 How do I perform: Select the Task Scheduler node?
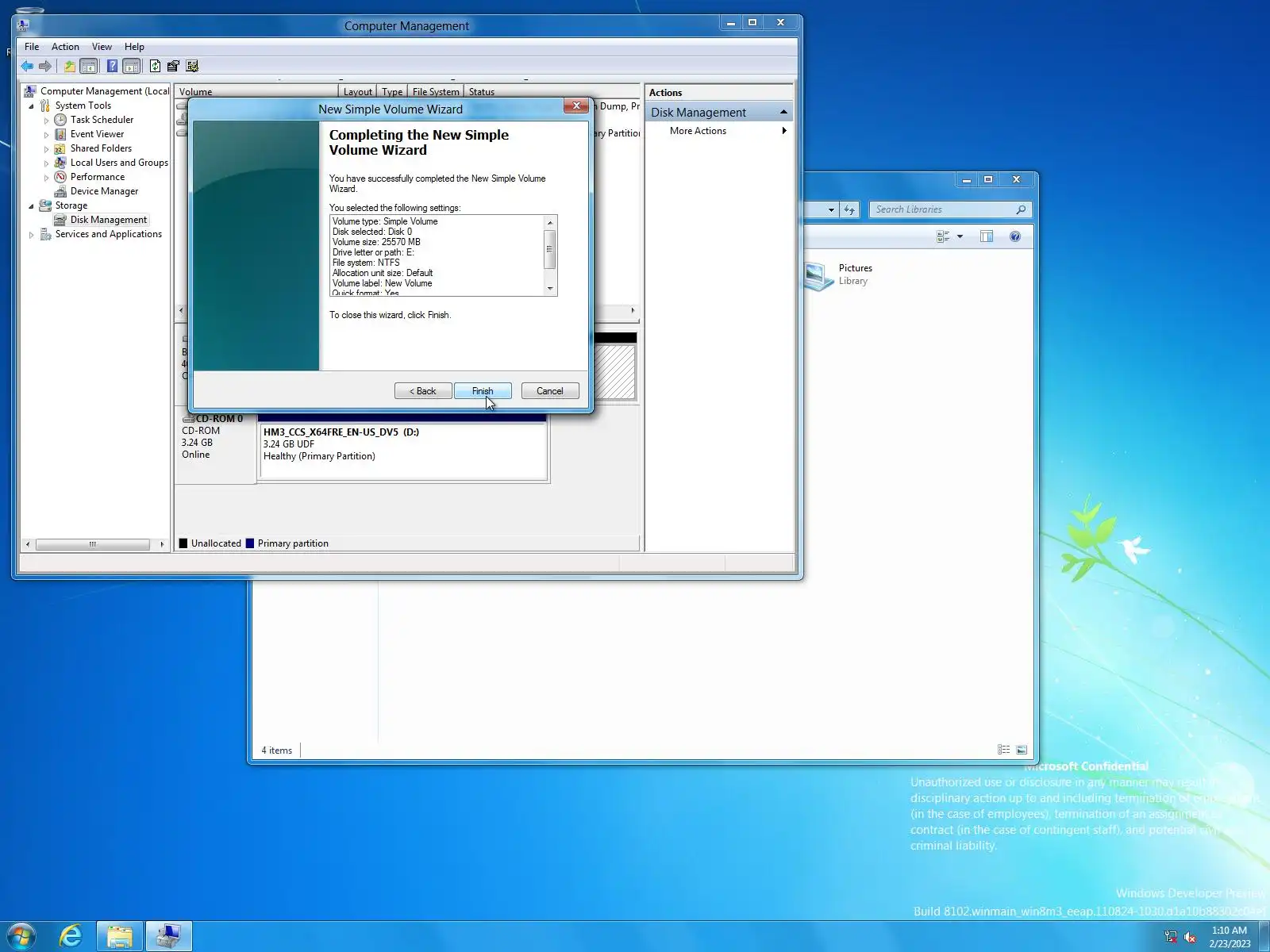(x=102, y=120)
